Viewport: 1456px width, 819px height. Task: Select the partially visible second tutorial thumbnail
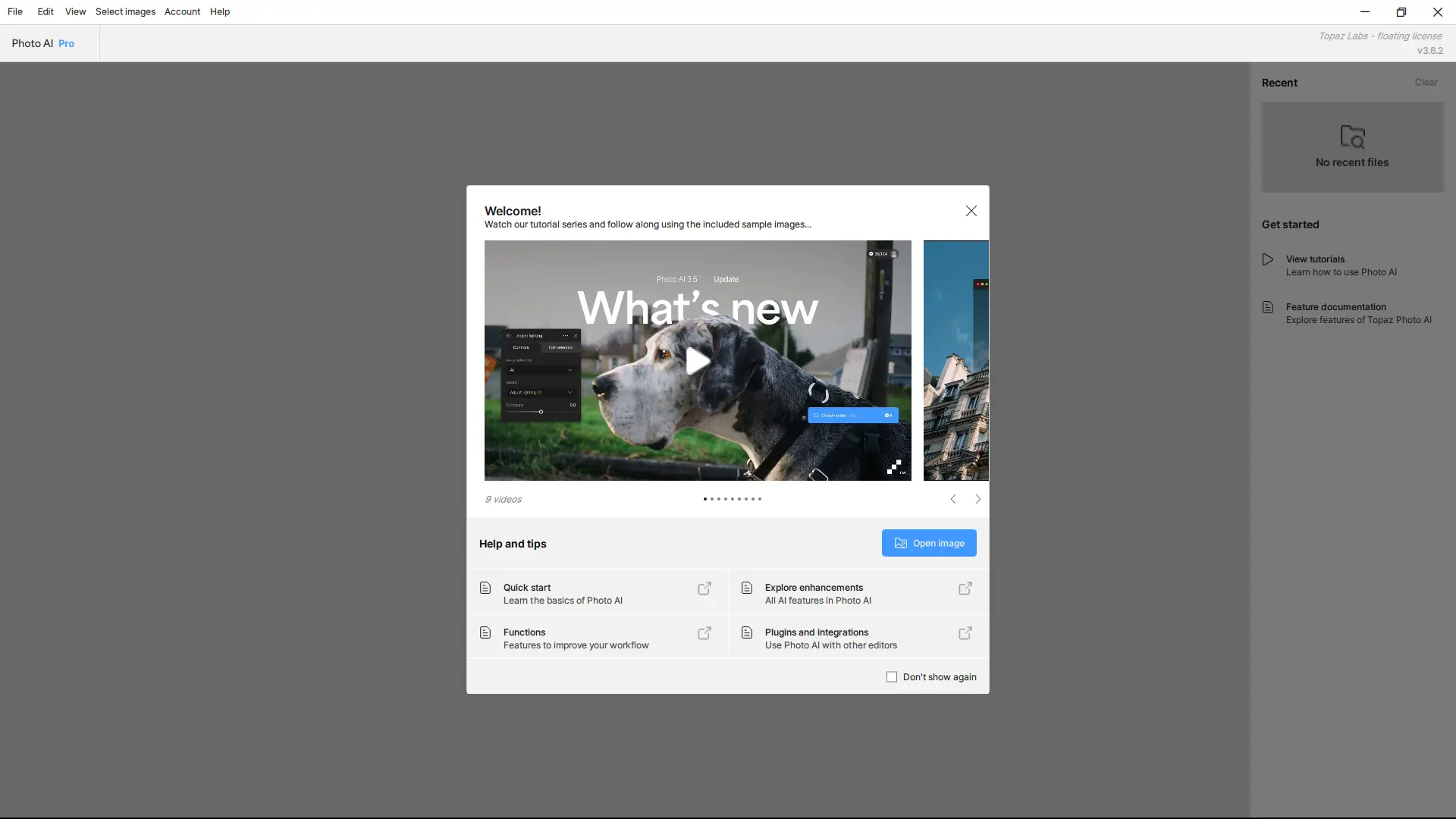(x=955, y=360)
